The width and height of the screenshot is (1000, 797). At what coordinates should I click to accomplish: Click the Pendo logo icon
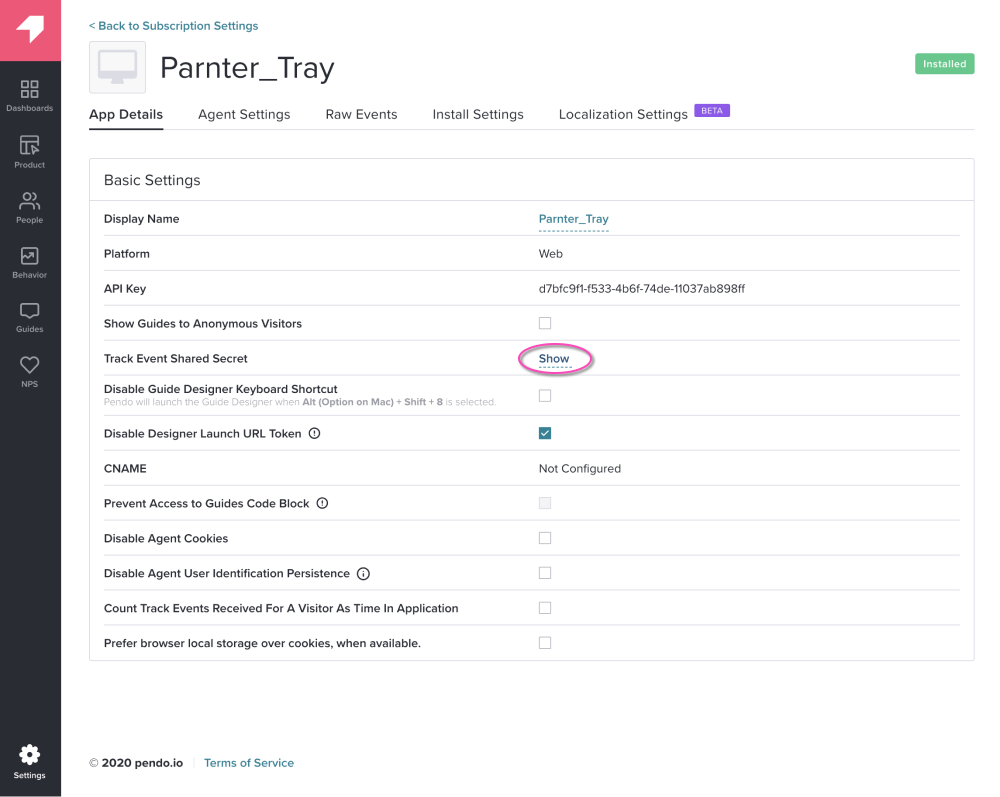tap(30, 30)
